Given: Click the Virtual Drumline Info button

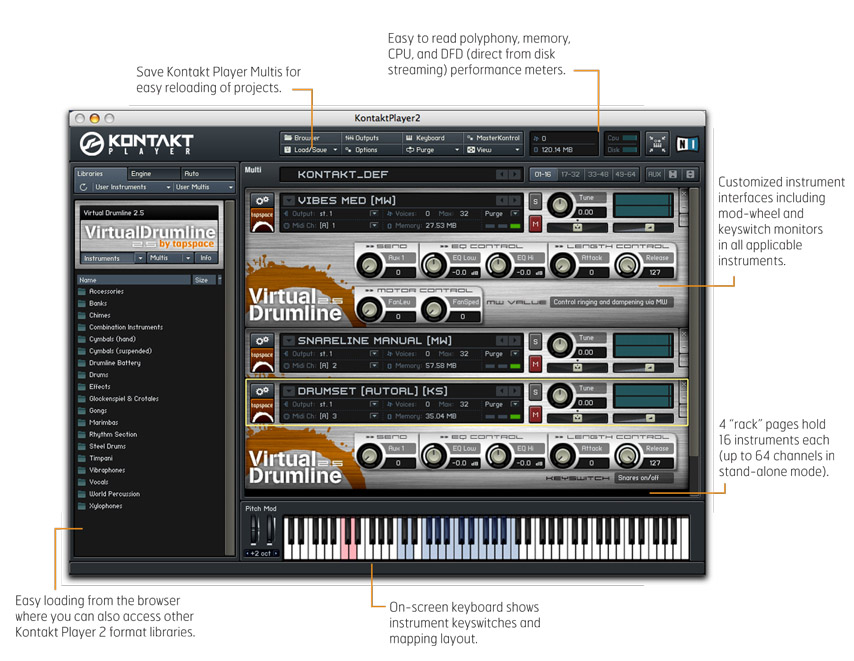Looking at the screenshot, I should coord(206,258).
